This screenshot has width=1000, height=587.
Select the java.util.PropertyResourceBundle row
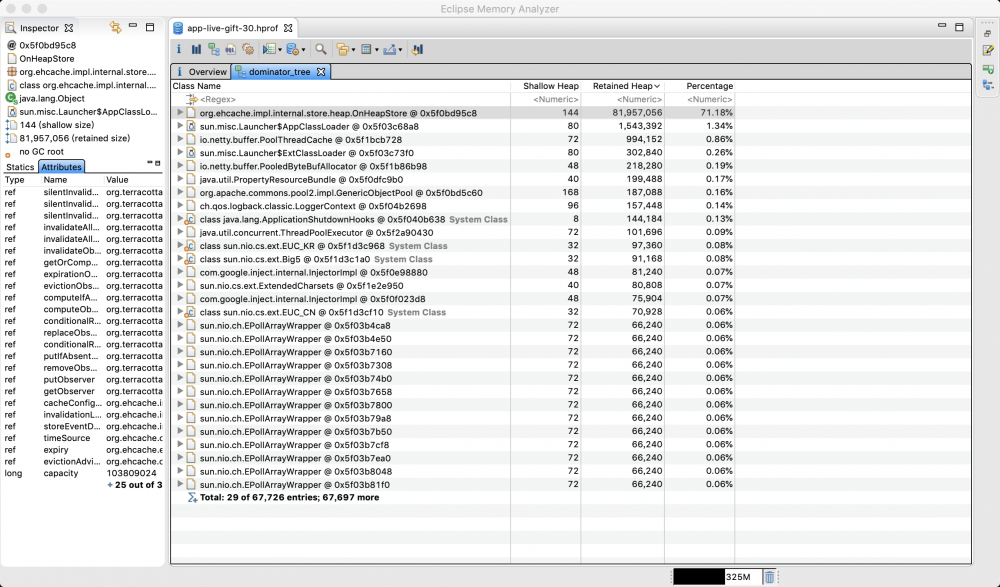click(453, 179)
